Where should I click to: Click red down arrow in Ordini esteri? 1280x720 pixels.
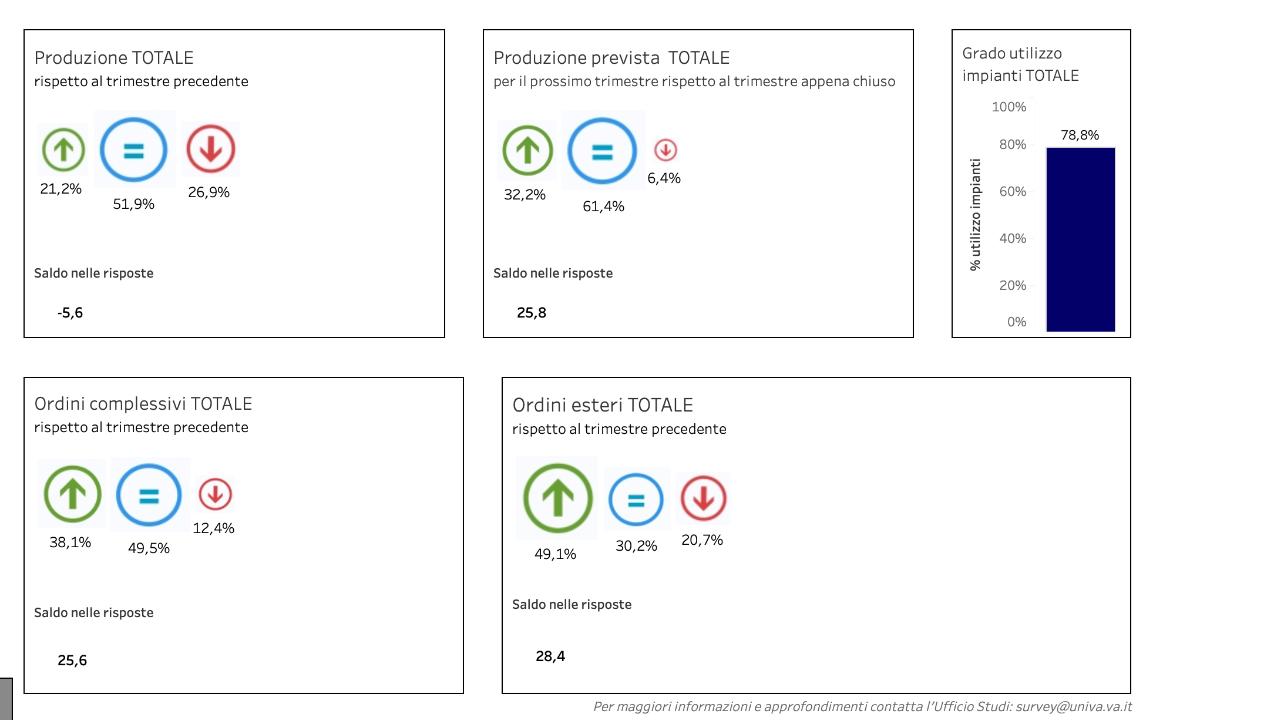click(x=703, y=498)
